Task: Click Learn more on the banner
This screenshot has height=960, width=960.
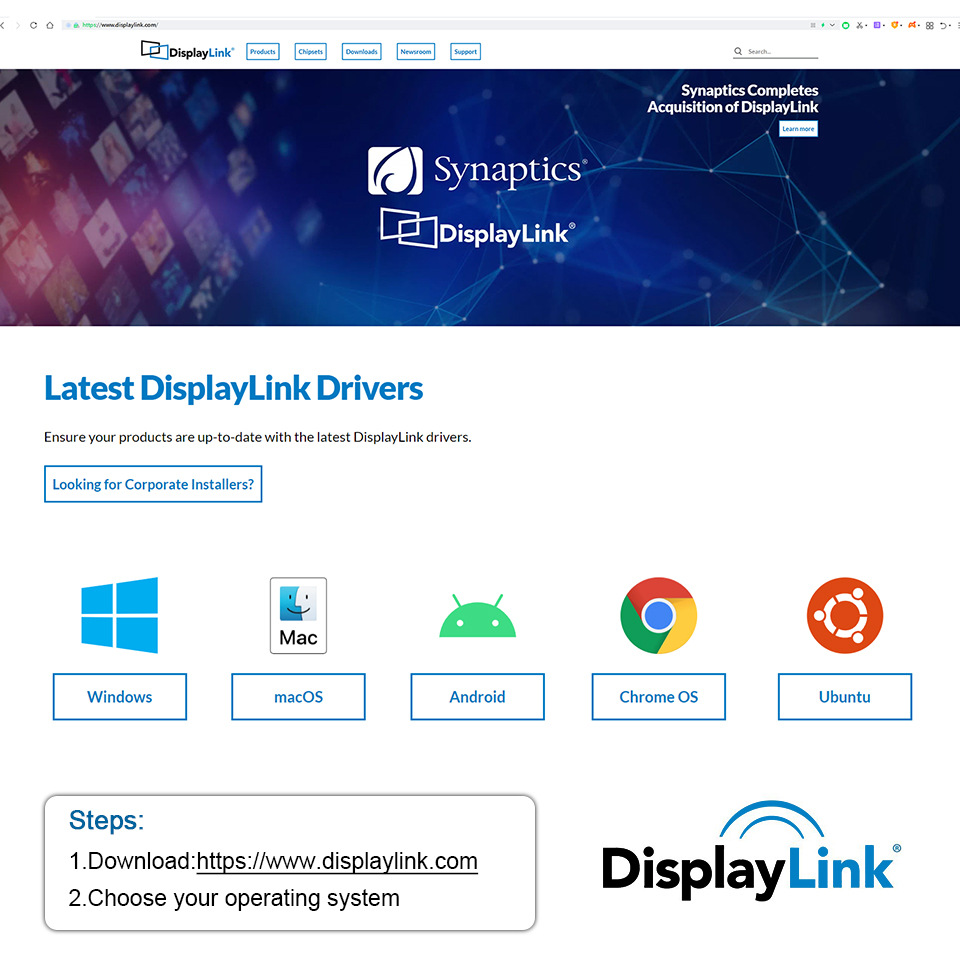Action: point(798,129)
